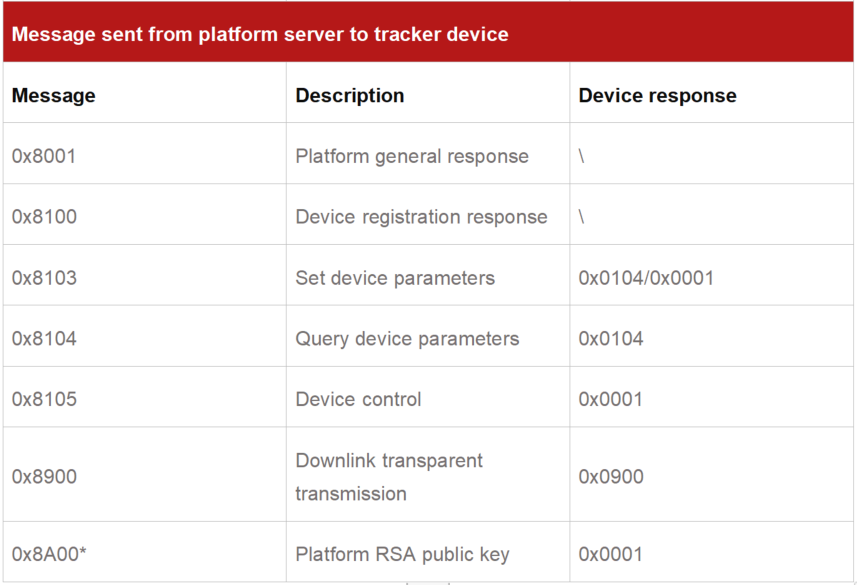Click the Description column header
This screenshot has width=857, height=585.
pos(350,96)
